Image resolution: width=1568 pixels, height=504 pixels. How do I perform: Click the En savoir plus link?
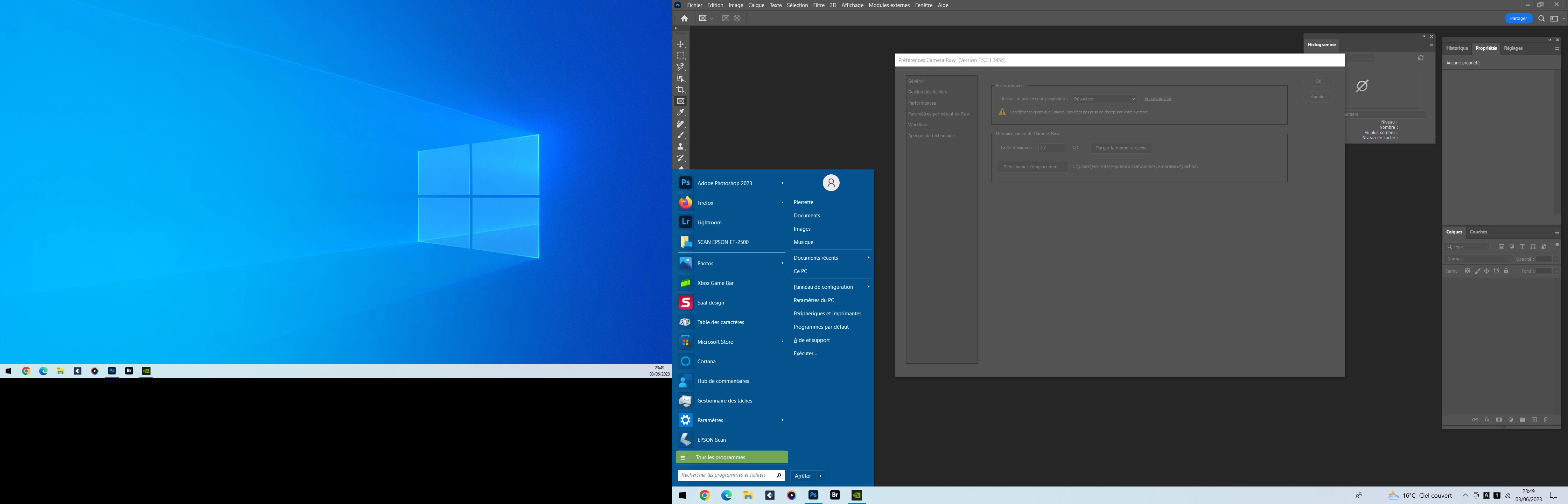coord(1158,99)
